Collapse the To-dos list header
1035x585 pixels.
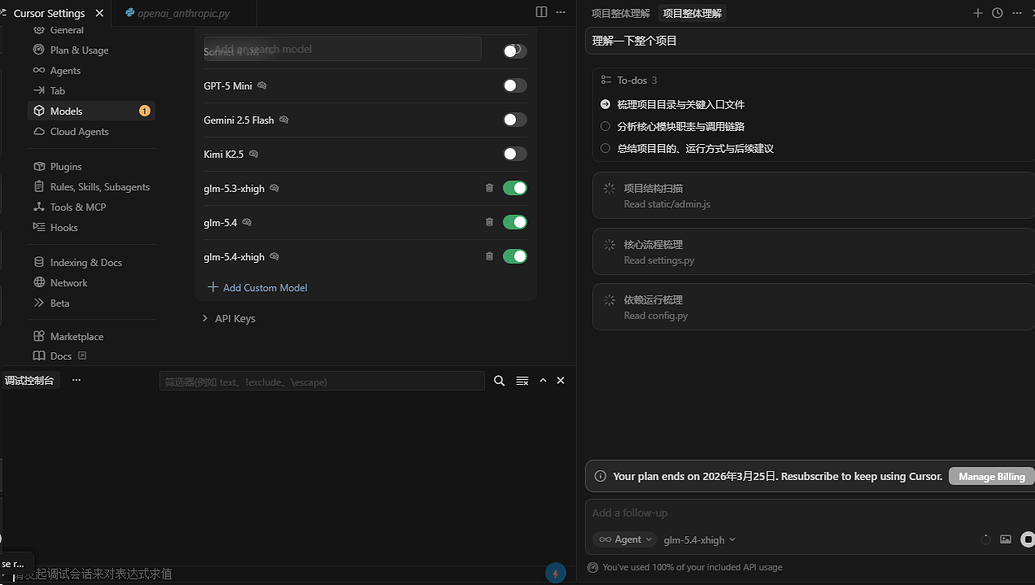click(629, 81)
